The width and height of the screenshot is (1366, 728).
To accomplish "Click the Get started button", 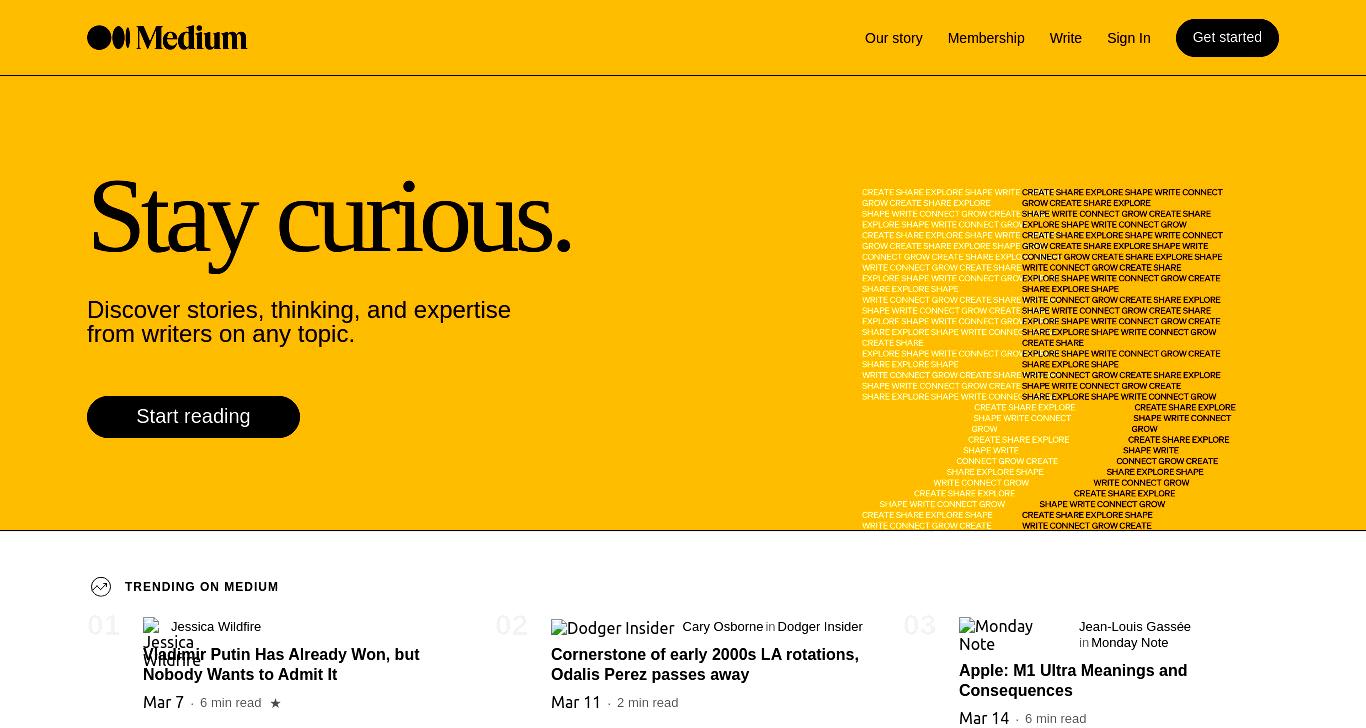I will 1227,38.
